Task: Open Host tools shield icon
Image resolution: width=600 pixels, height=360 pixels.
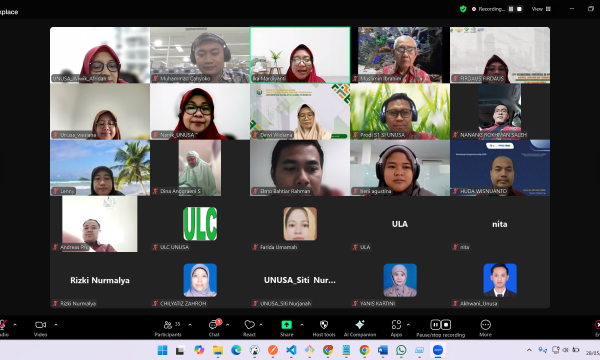Action: [x=324, y=328]
